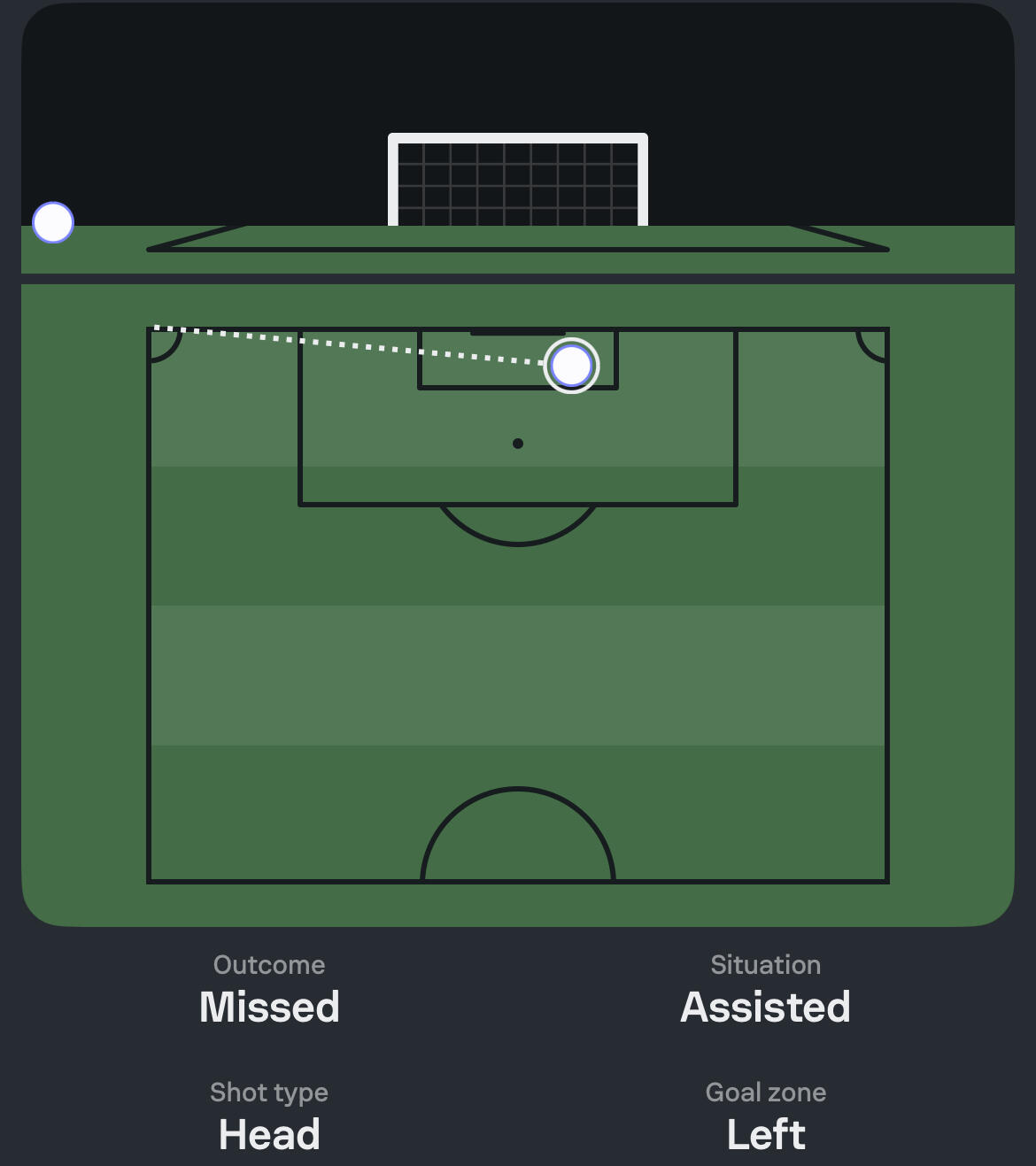This screenshot has width=1036, height=1166.
Task: Click the "Goal zone" label
Action: click(766, 1093)
